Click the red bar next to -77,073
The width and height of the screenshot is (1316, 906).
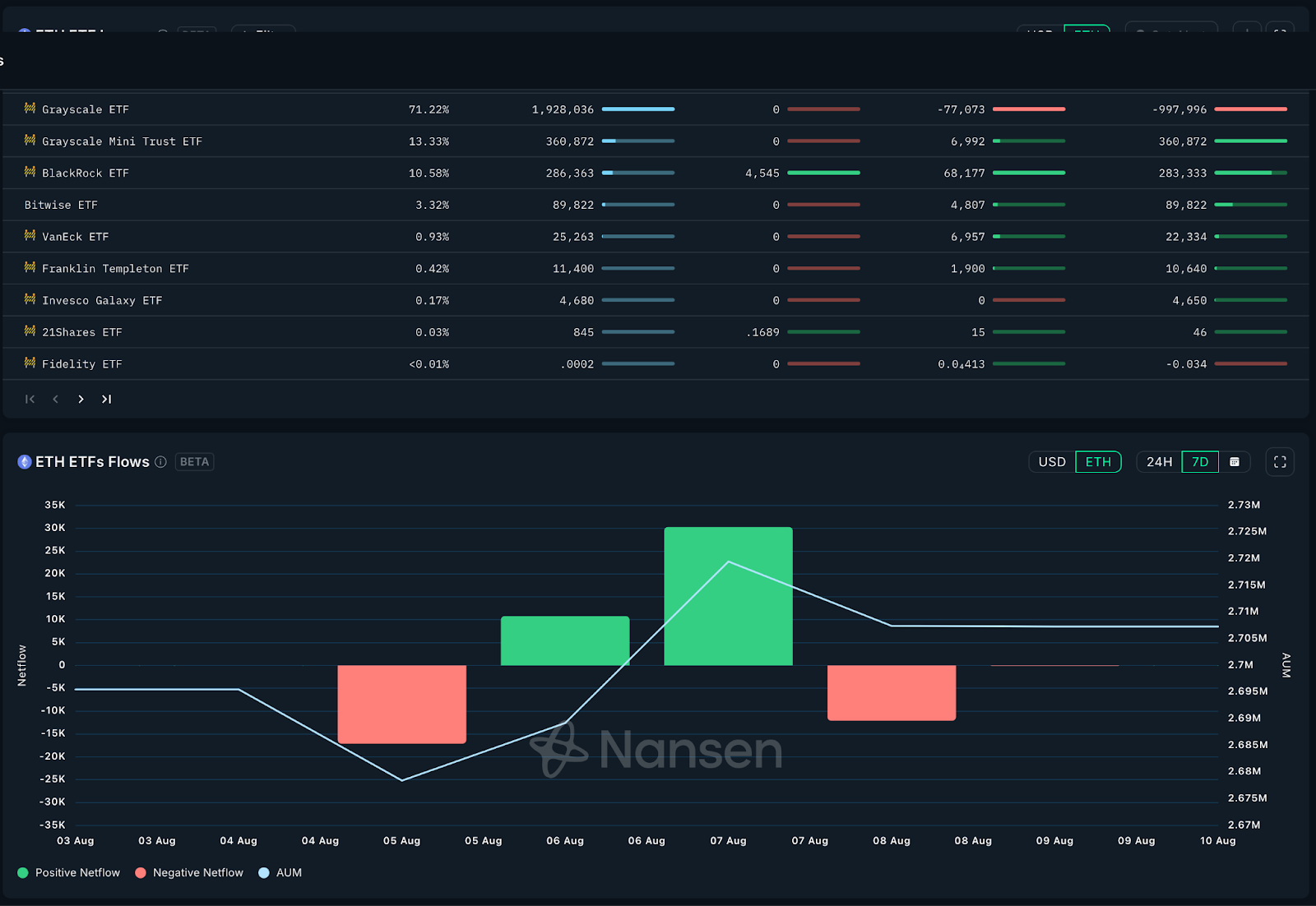tap(1029, 109)
